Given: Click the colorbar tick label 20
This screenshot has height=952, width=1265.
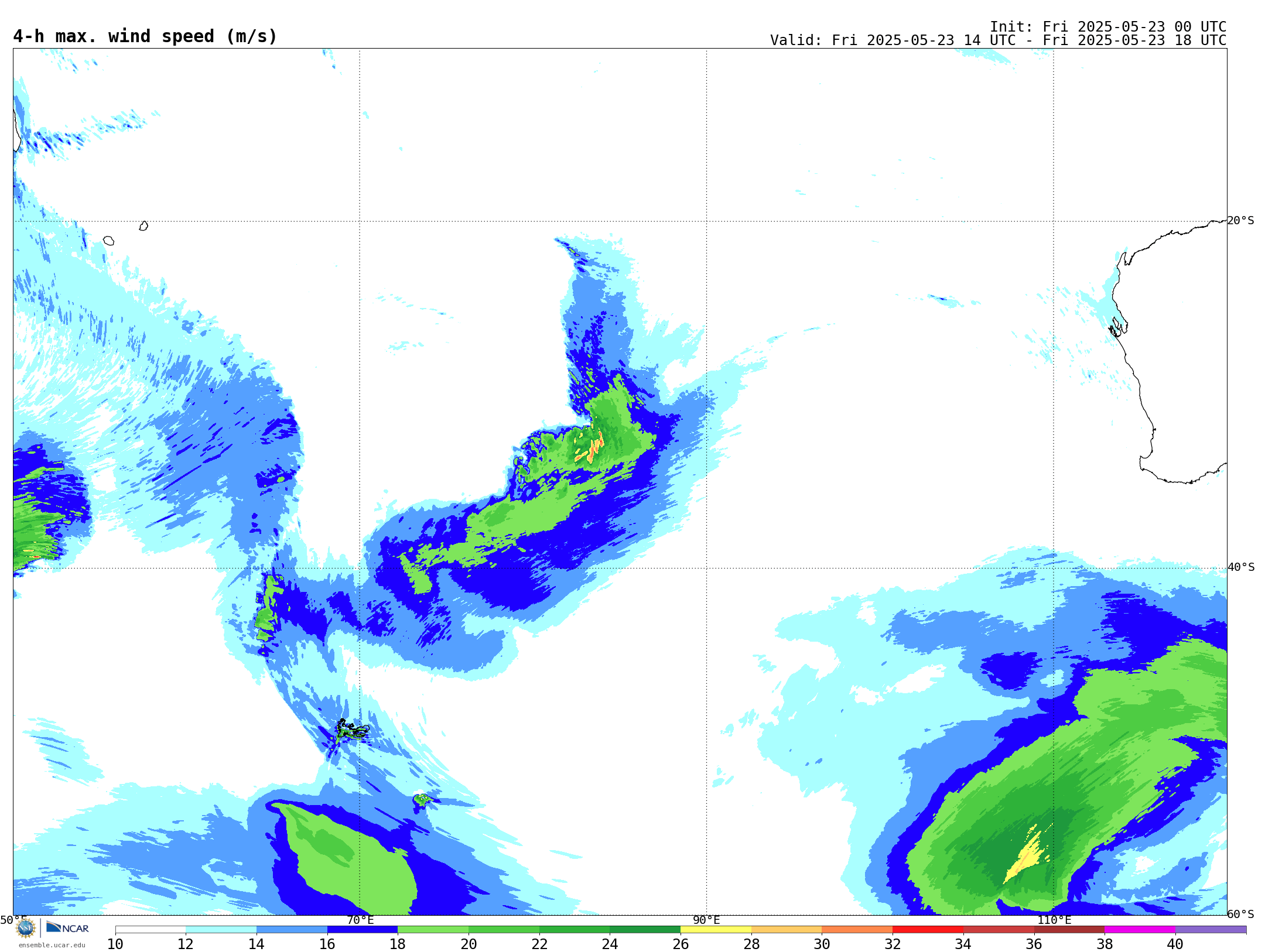Looking at the screenshot, I should pos(469,944).
